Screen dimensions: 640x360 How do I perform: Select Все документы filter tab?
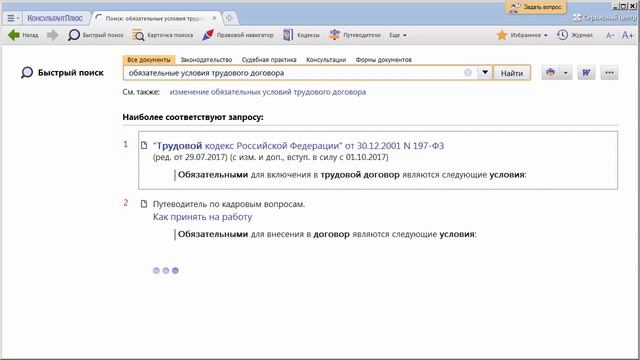point(149,60)
